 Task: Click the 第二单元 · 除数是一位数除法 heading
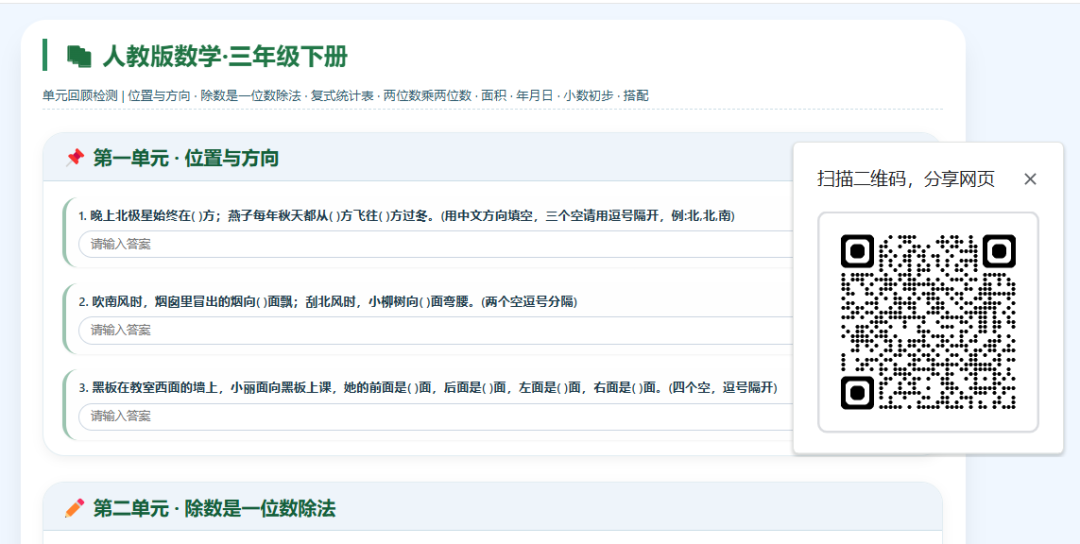pyautogui.click(x=214, y=508)
